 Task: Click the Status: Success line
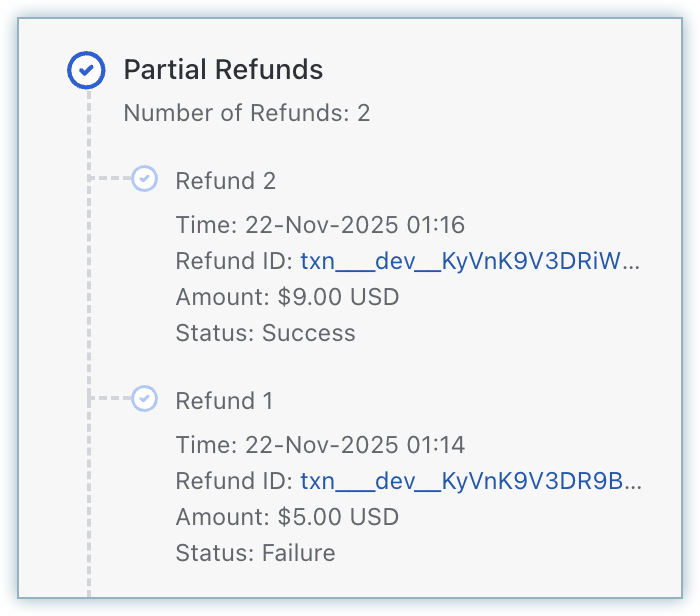point(265,333)
